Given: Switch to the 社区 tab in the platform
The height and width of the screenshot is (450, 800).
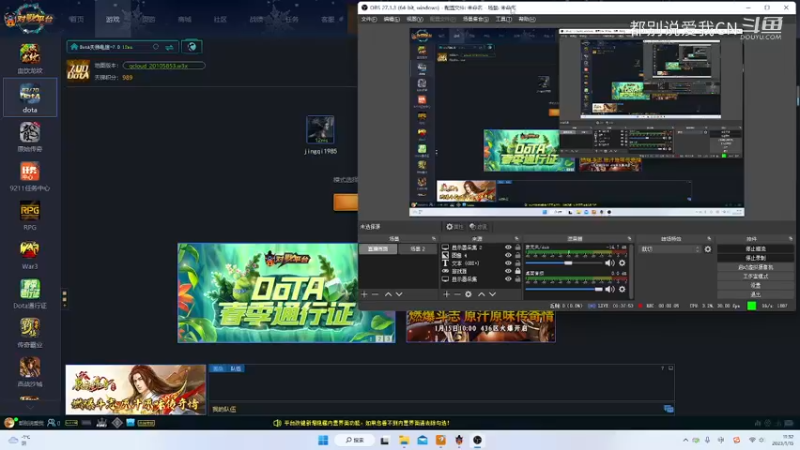Looking at the screenshot, I should click(x=220, y=19).
